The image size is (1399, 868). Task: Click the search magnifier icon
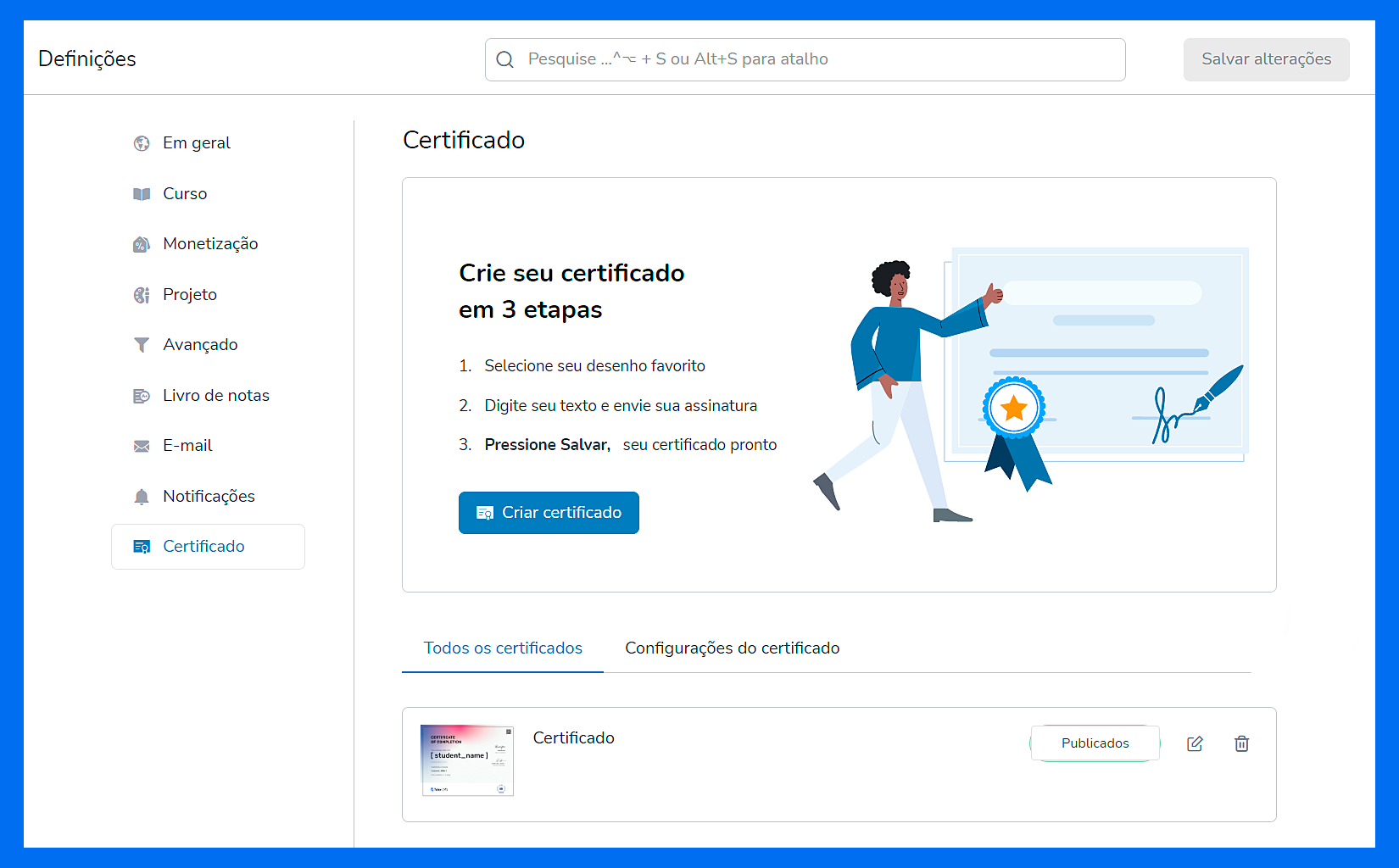505,59
